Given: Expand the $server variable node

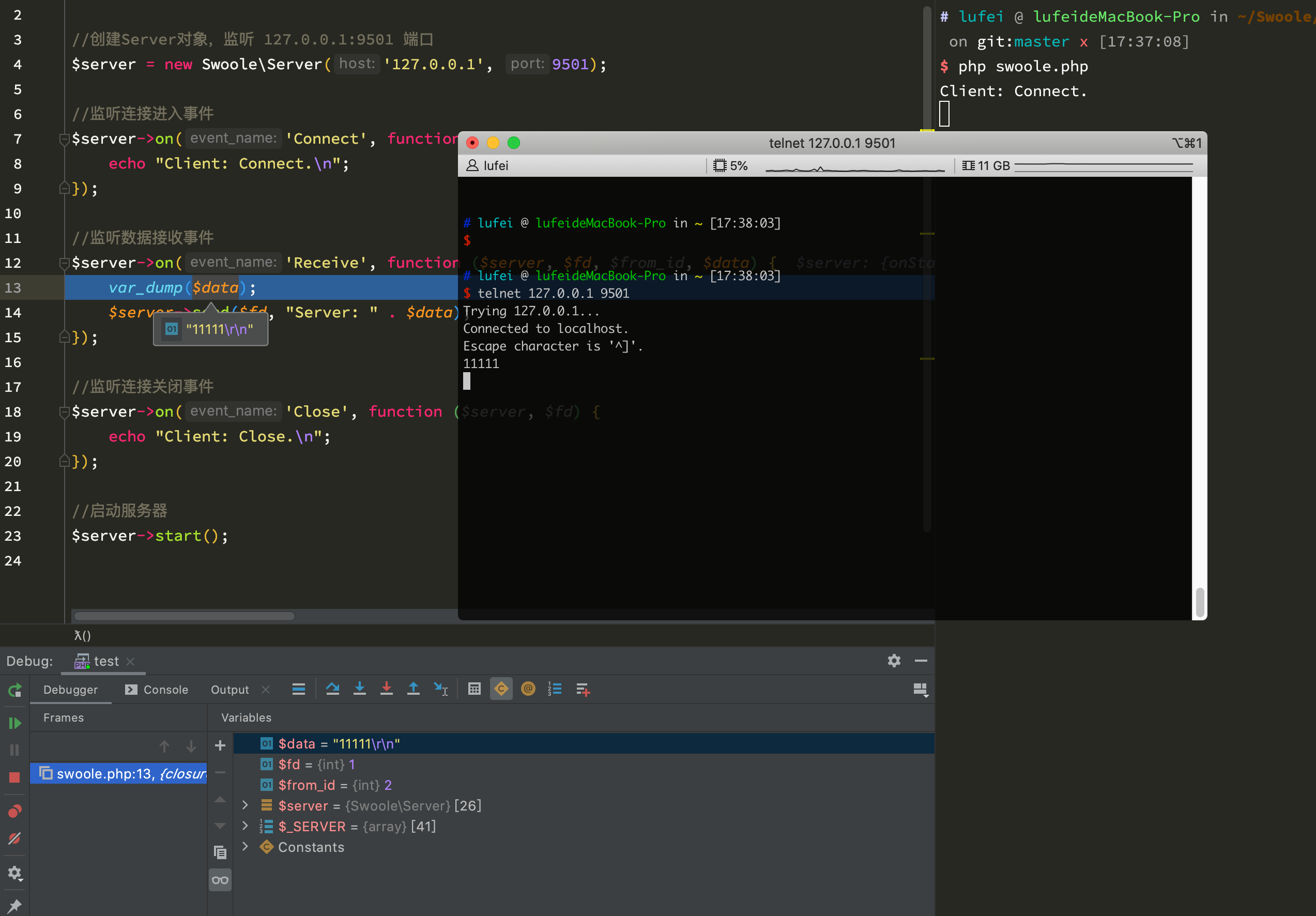Looking at the screenshot, I should pos(246,805).
